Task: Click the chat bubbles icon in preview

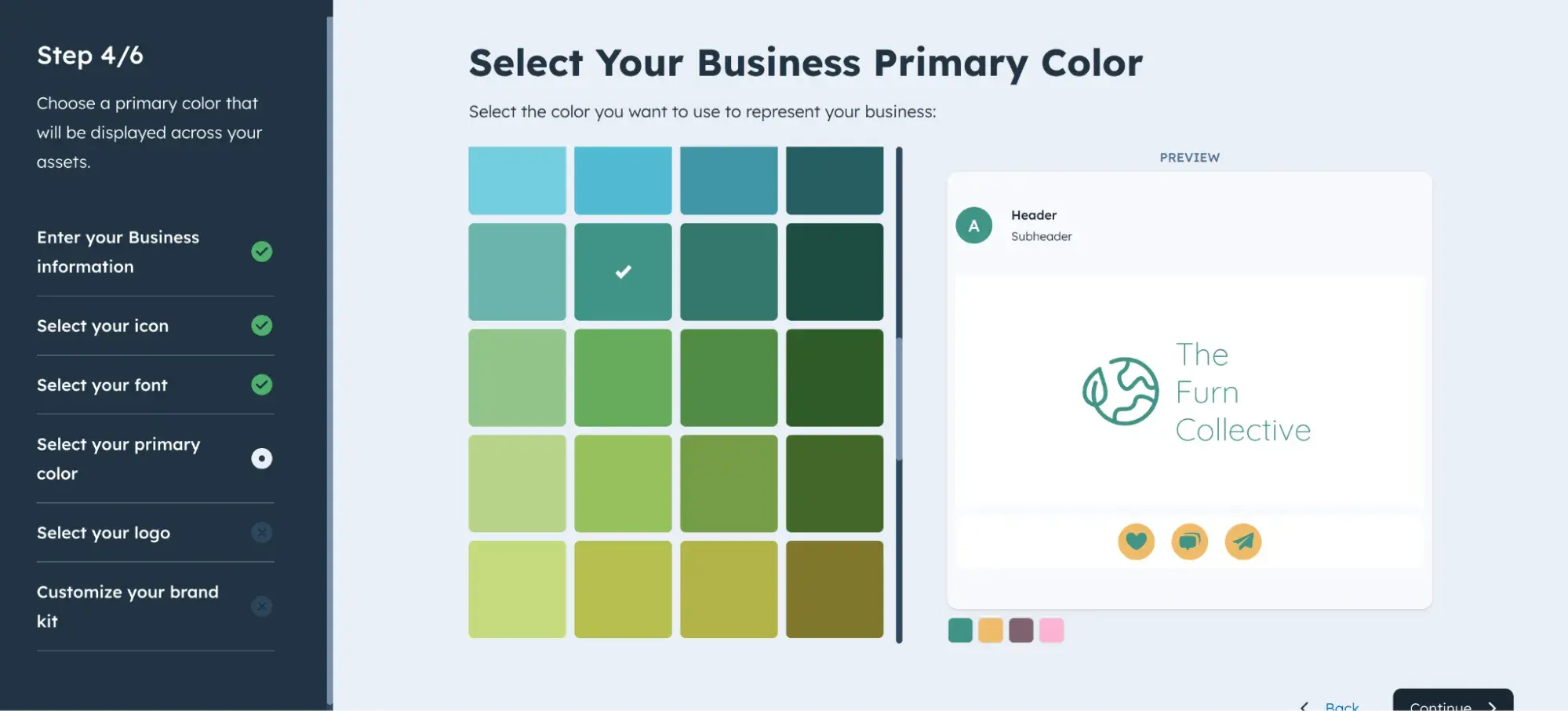Action: pos(1189,541)
